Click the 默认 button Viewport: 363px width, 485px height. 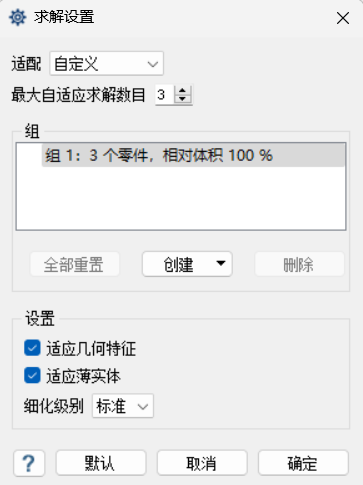[101, 463]
